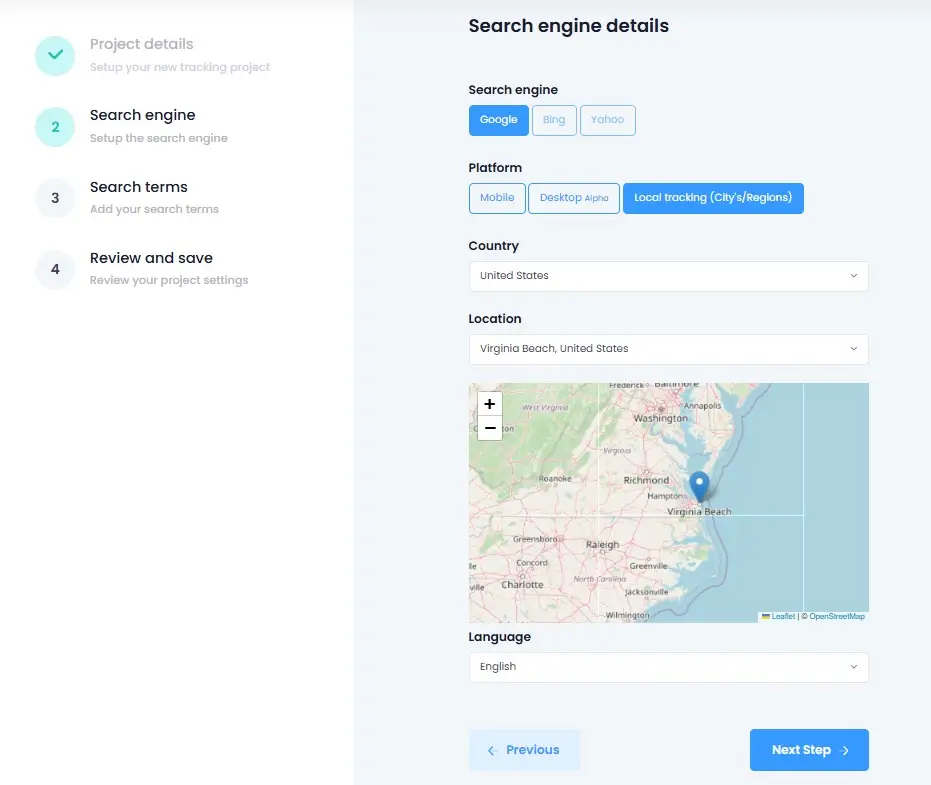Click "Setup the search engine" text
The height and width of the screenshot is (785, 931).
pos(159,138)
